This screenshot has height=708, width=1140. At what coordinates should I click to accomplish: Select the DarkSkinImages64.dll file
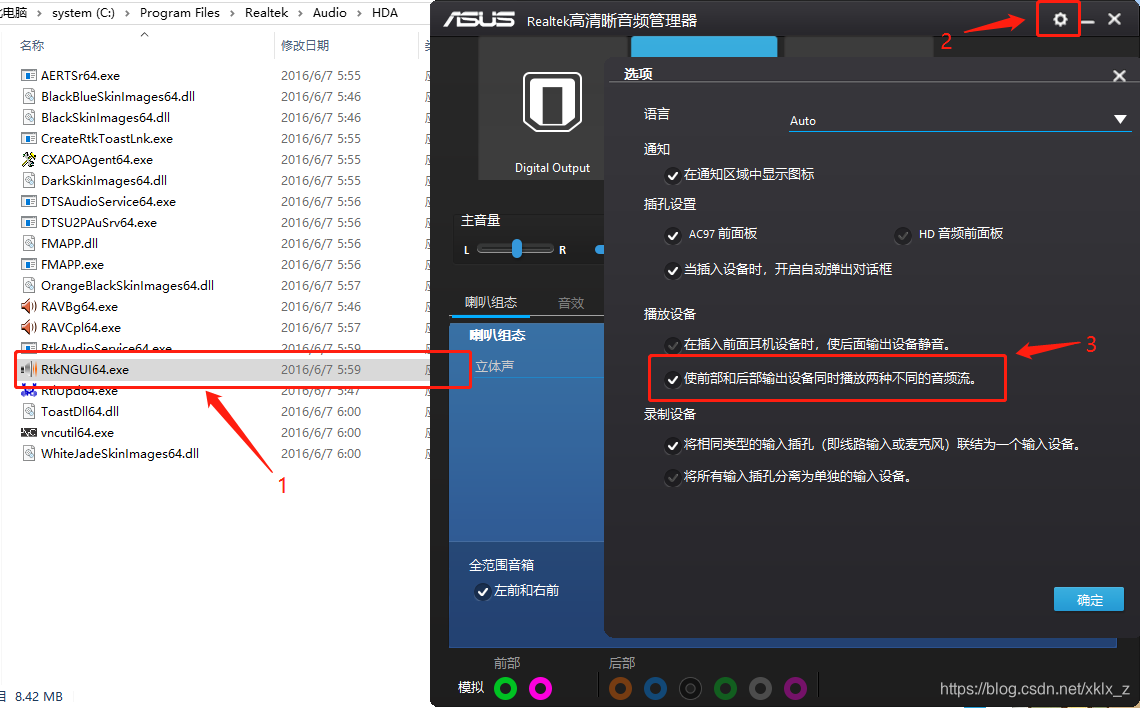click(x=104, y=180)
